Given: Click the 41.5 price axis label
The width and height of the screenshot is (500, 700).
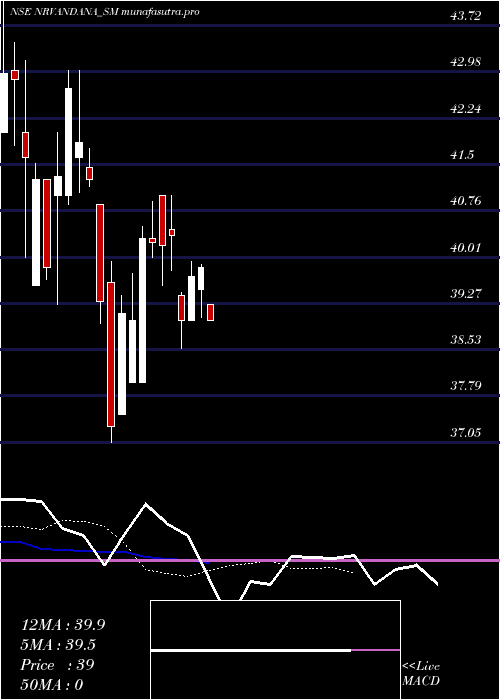Looking at the screenshot, I should point(462,155).
